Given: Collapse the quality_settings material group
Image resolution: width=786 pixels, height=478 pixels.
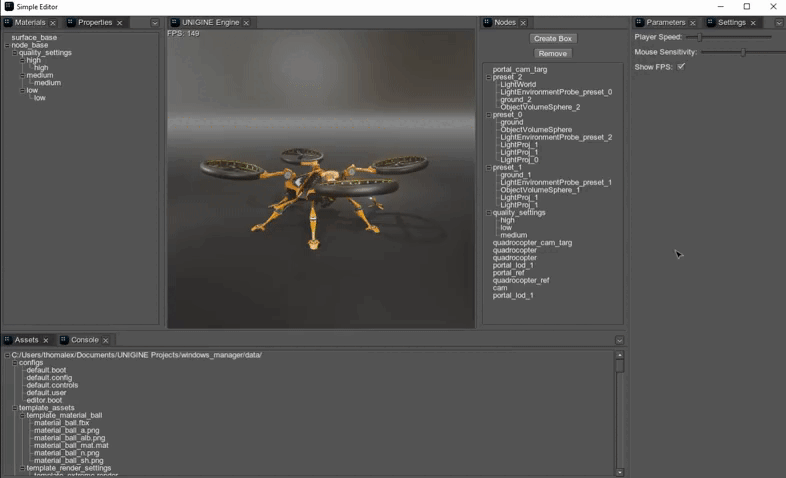Looking at the screenshot, I should (15, 53).
